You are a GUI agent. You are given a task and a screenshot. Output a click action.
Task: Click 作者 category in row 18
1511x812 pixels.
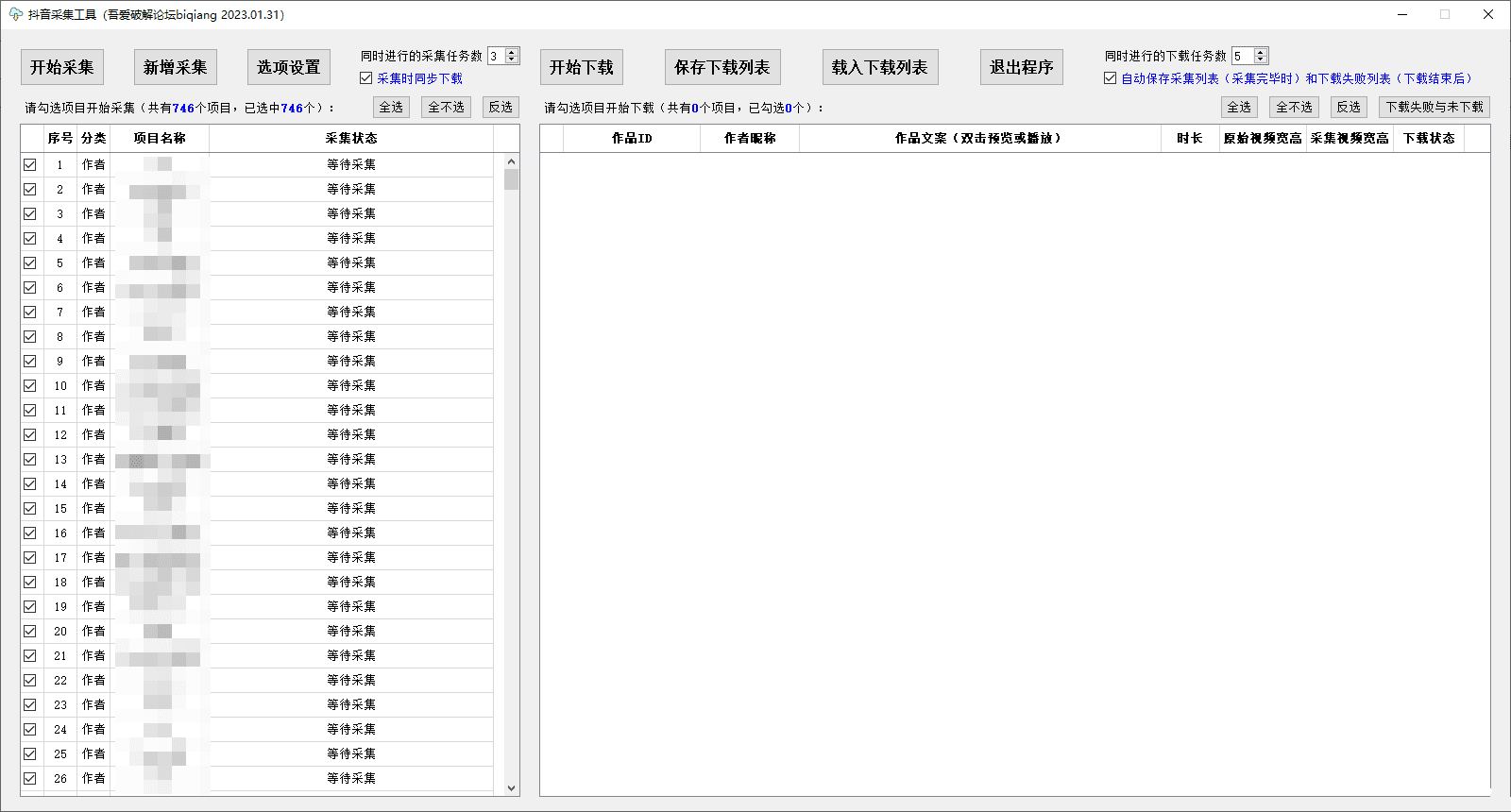point(93,582)
